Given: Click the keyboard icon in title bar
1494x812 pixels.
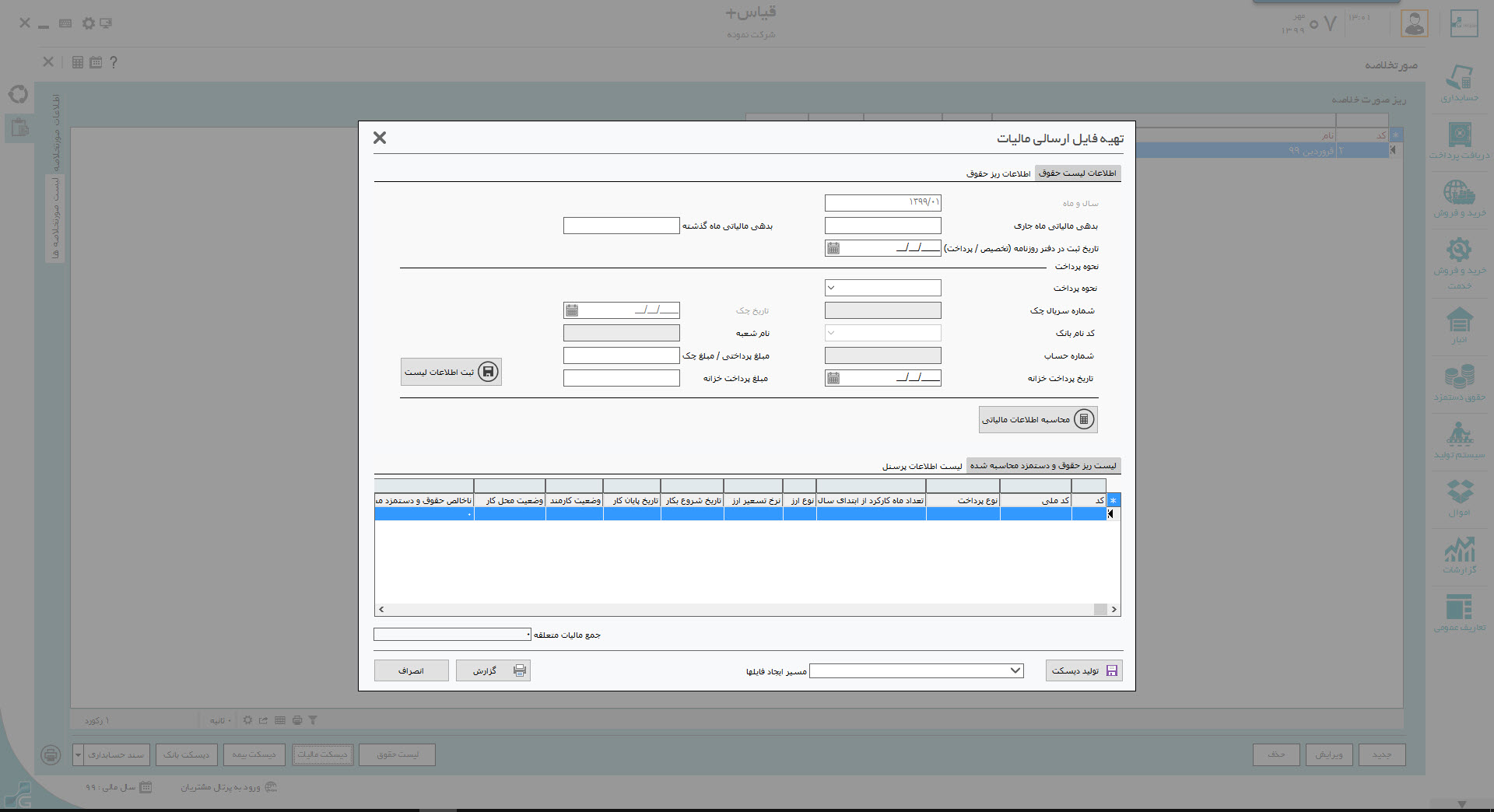Looking at the screenshot, I should [65, 23].
